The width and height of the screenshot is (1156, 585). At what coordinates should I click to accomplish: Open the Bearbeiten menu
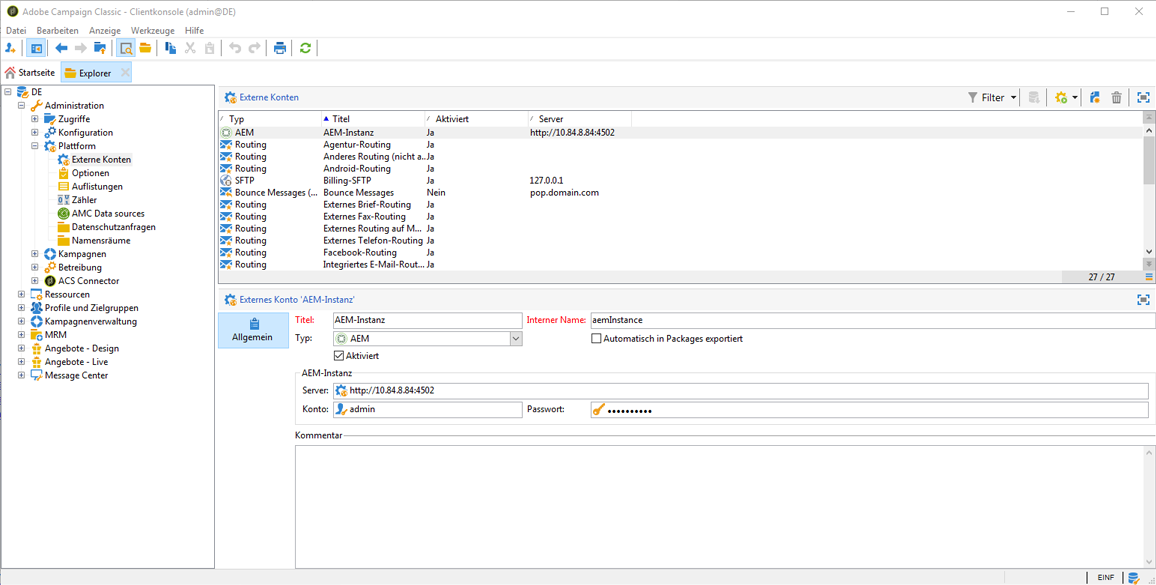pyautogui.click(x=58, y=30)
